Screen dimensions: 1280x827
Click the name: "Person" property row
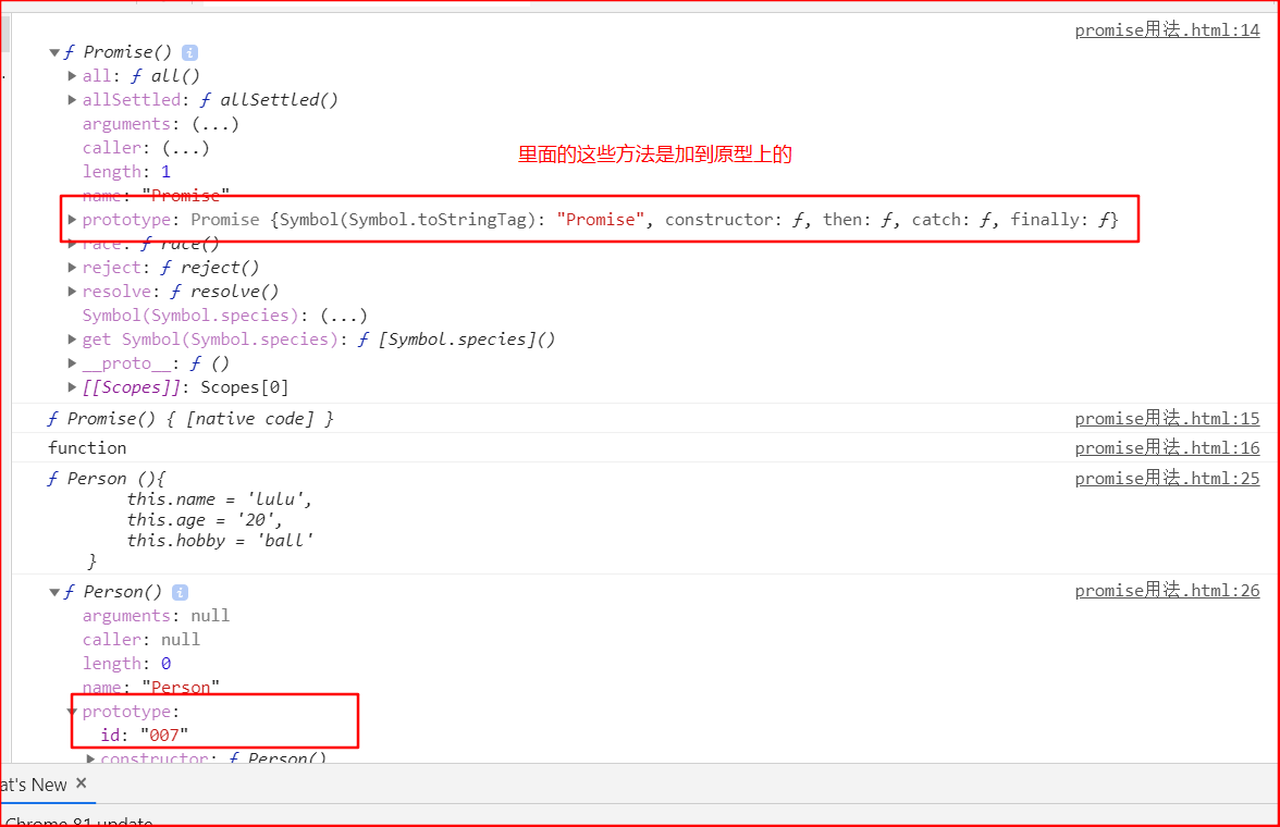point(151,688)
